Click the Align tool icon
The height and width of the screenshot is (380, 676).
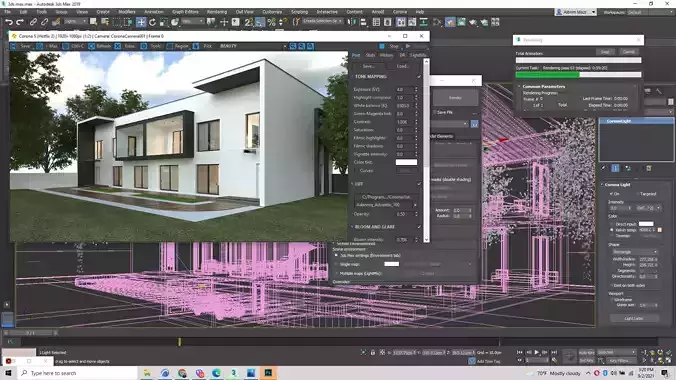point(363,22)
